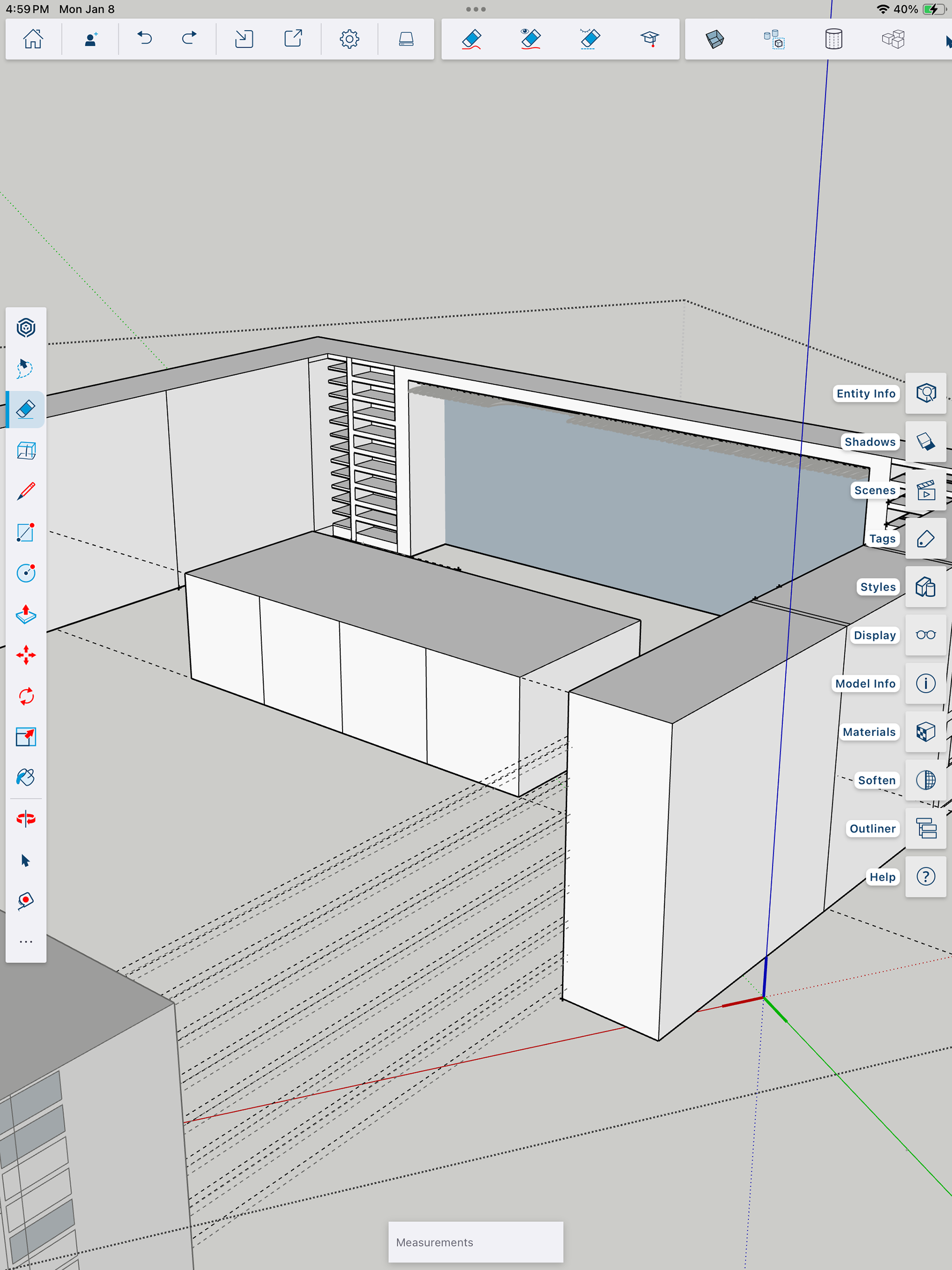The height and width of the screenshot is (1270, 952).
Task: Tap the Measurements input box
Action: click(476, 1242)
